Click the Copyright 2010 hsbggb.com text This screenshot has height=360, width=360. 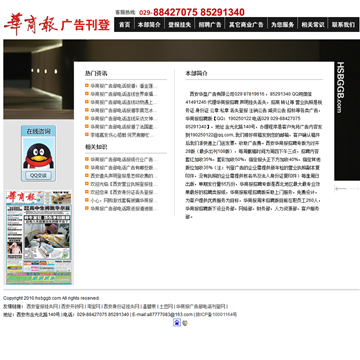pos(51,298)
